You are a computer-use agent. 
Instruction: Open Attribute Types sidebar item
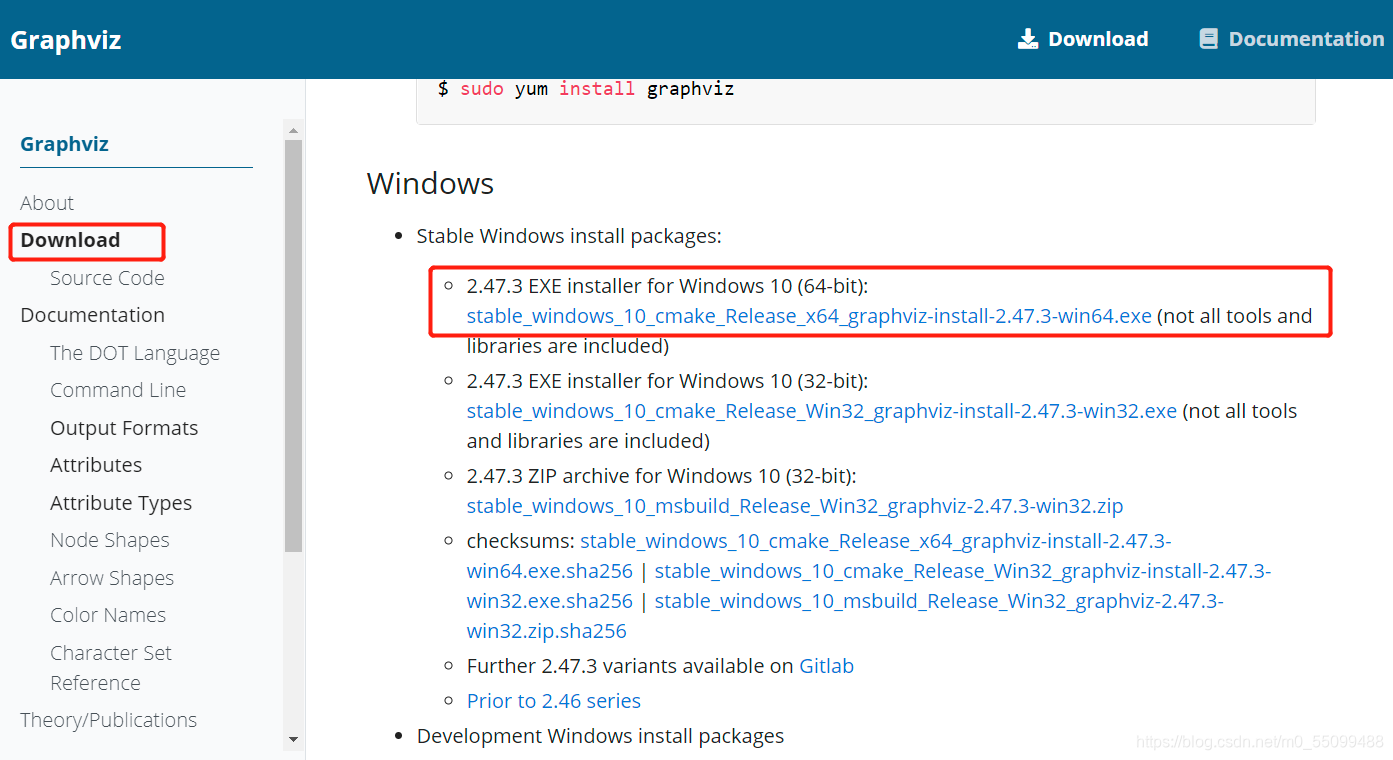121,503
